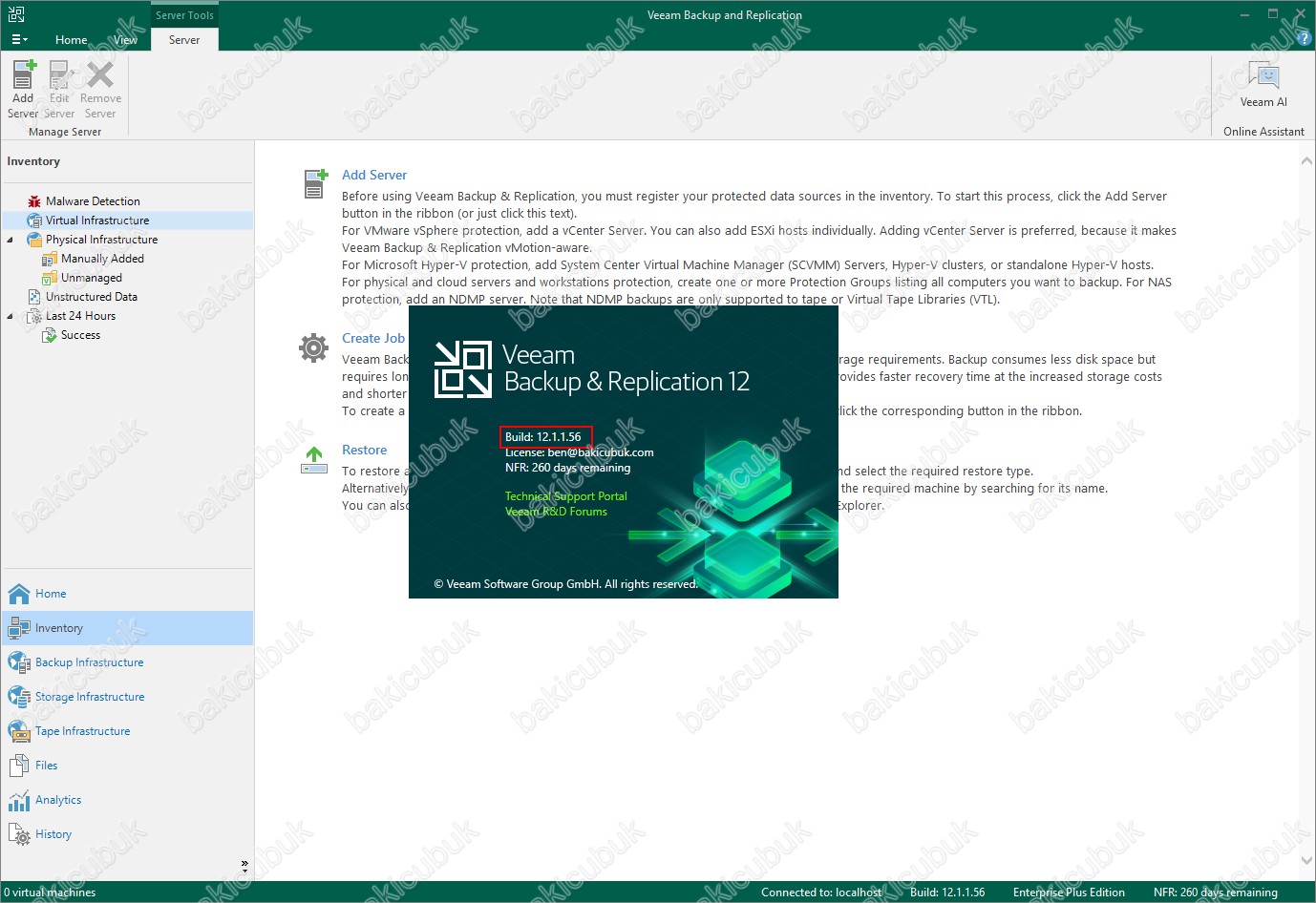The width and height of the screenshot is (1316, 903).
Task: Click the Add Server content icon
Action: (315, 183)
